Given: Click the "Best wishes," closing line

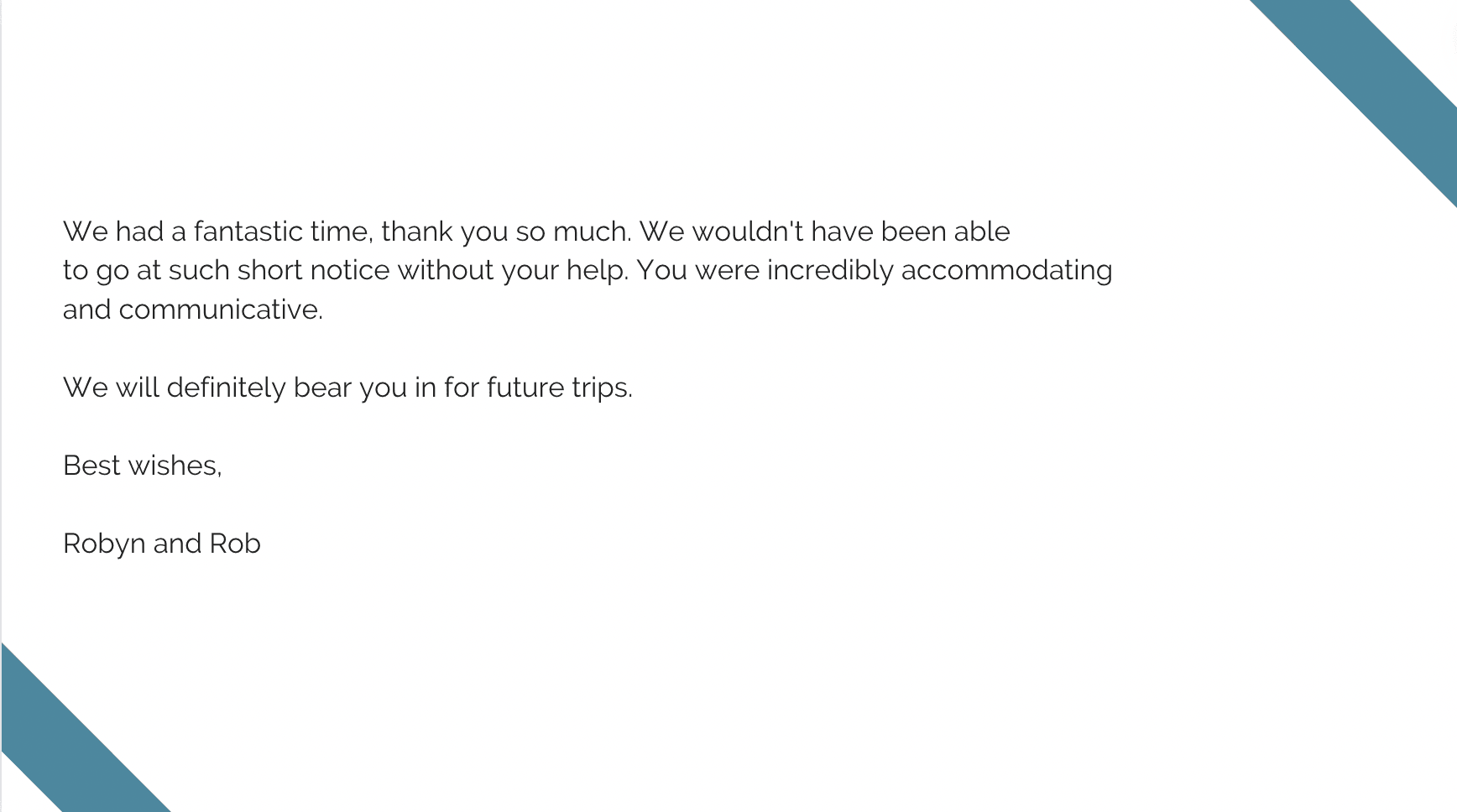Looking at the screenshot, I should 143,466.
